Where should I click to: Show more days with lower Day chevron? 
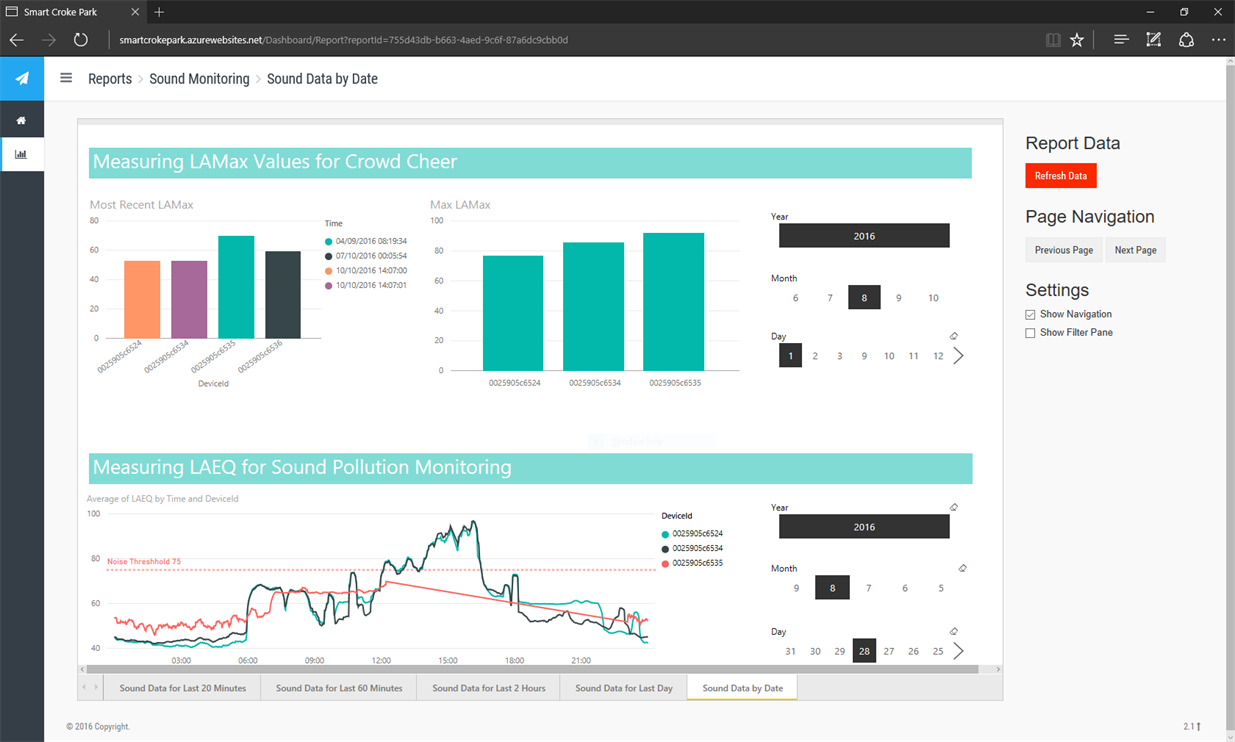[x=958, y=651]
